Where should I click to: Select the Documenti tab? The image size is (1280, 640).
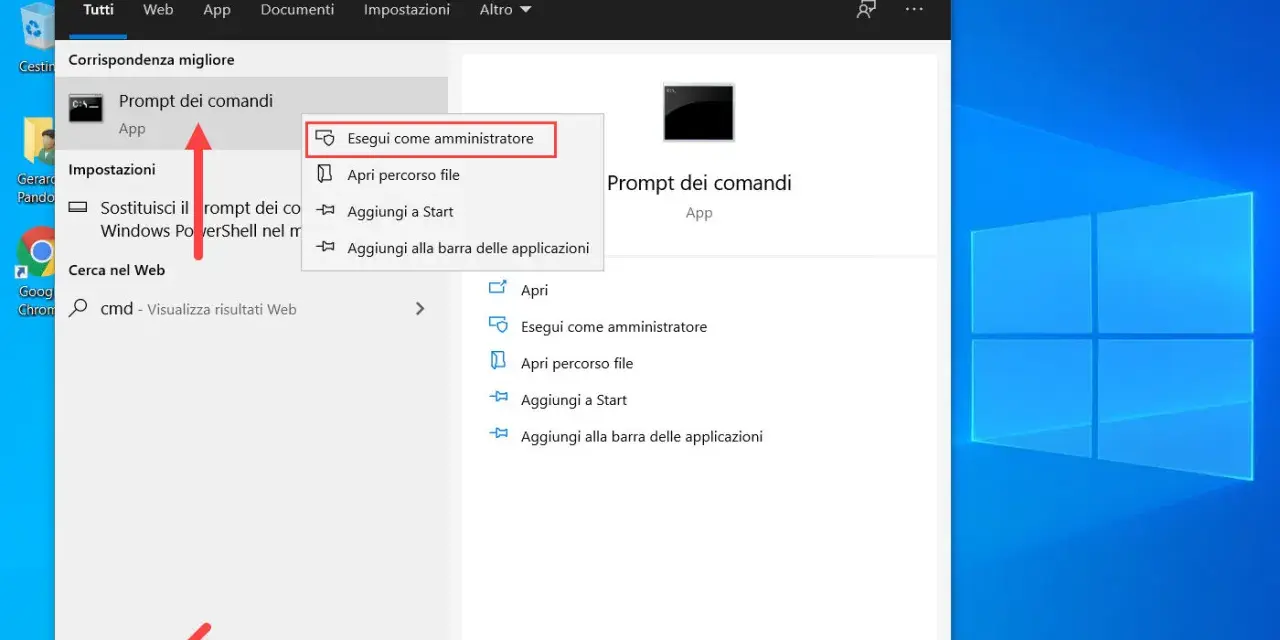coord(297,10)
